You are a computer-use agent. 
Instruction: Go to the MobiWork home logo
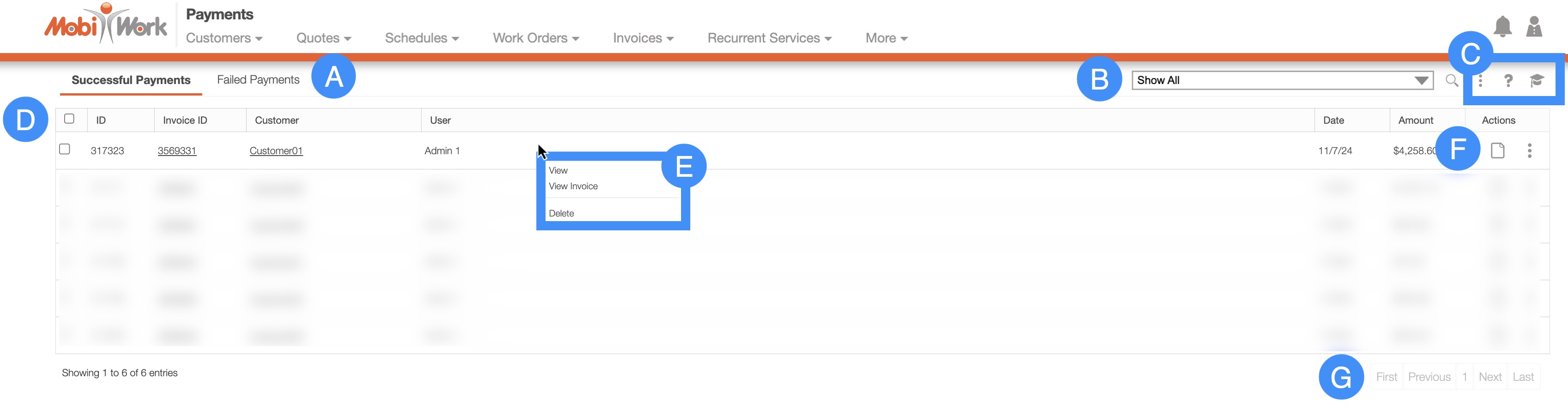pos(105,25)
